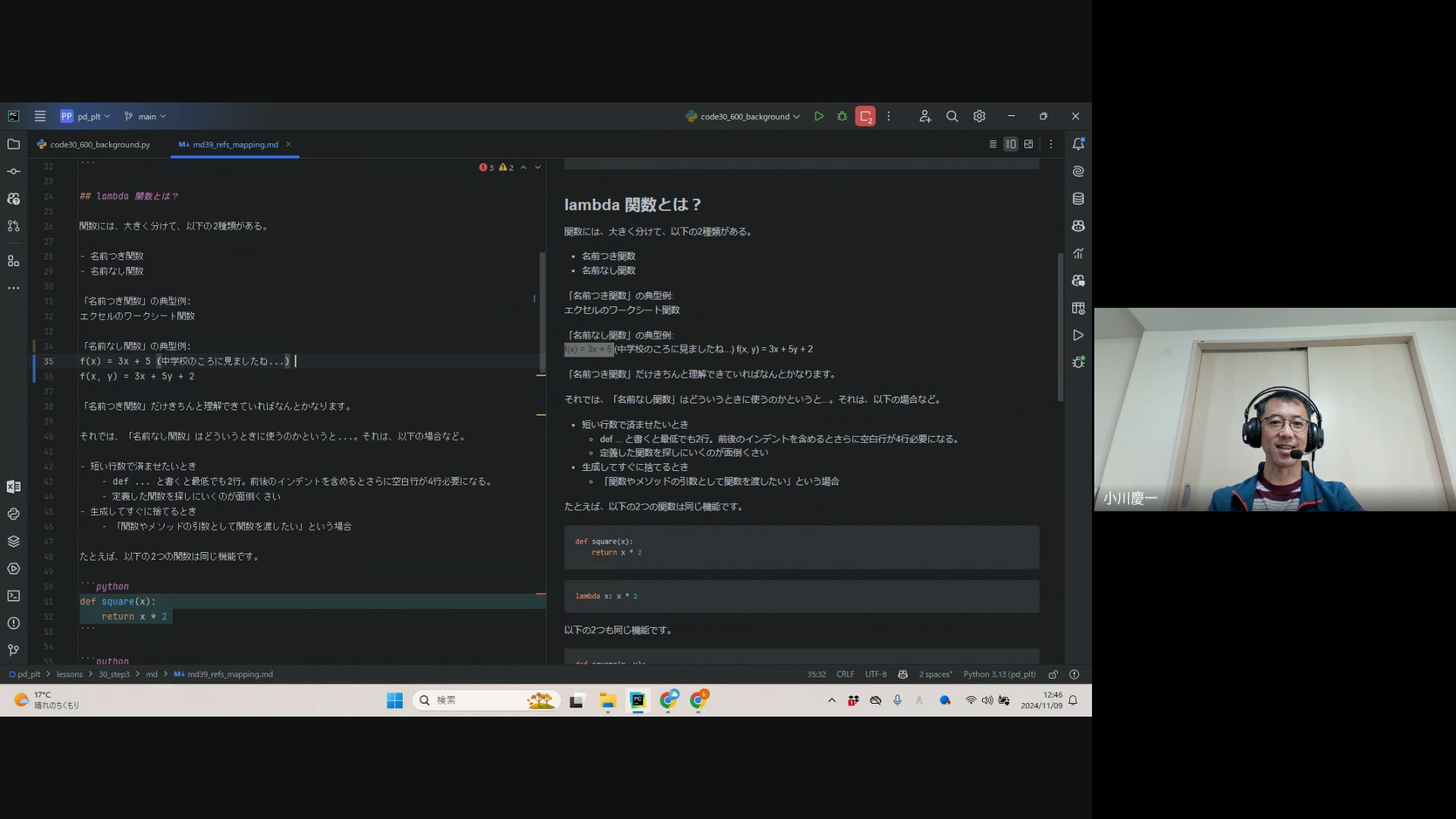
Task: Click the CRLF line separator status
Action: [x=845, y=674]
